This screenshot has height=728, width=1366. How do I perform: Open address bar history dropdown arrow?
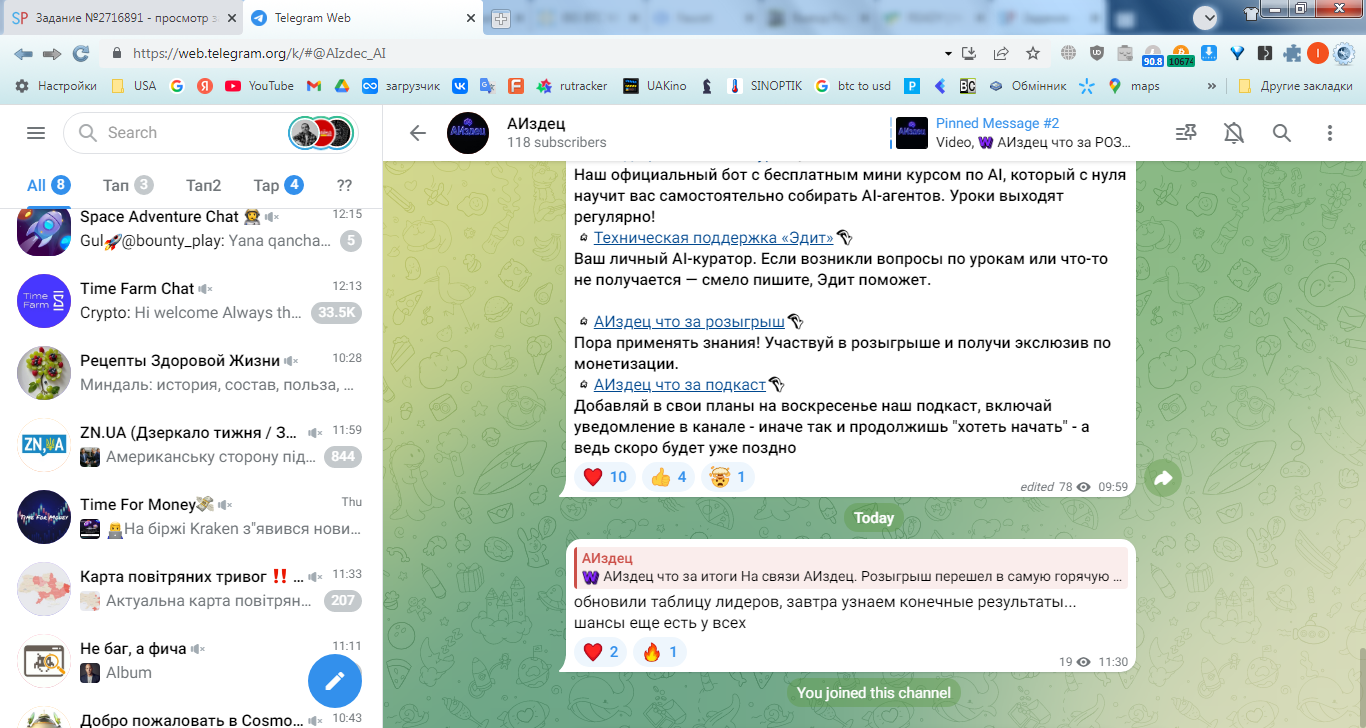[x=948, y=54]
